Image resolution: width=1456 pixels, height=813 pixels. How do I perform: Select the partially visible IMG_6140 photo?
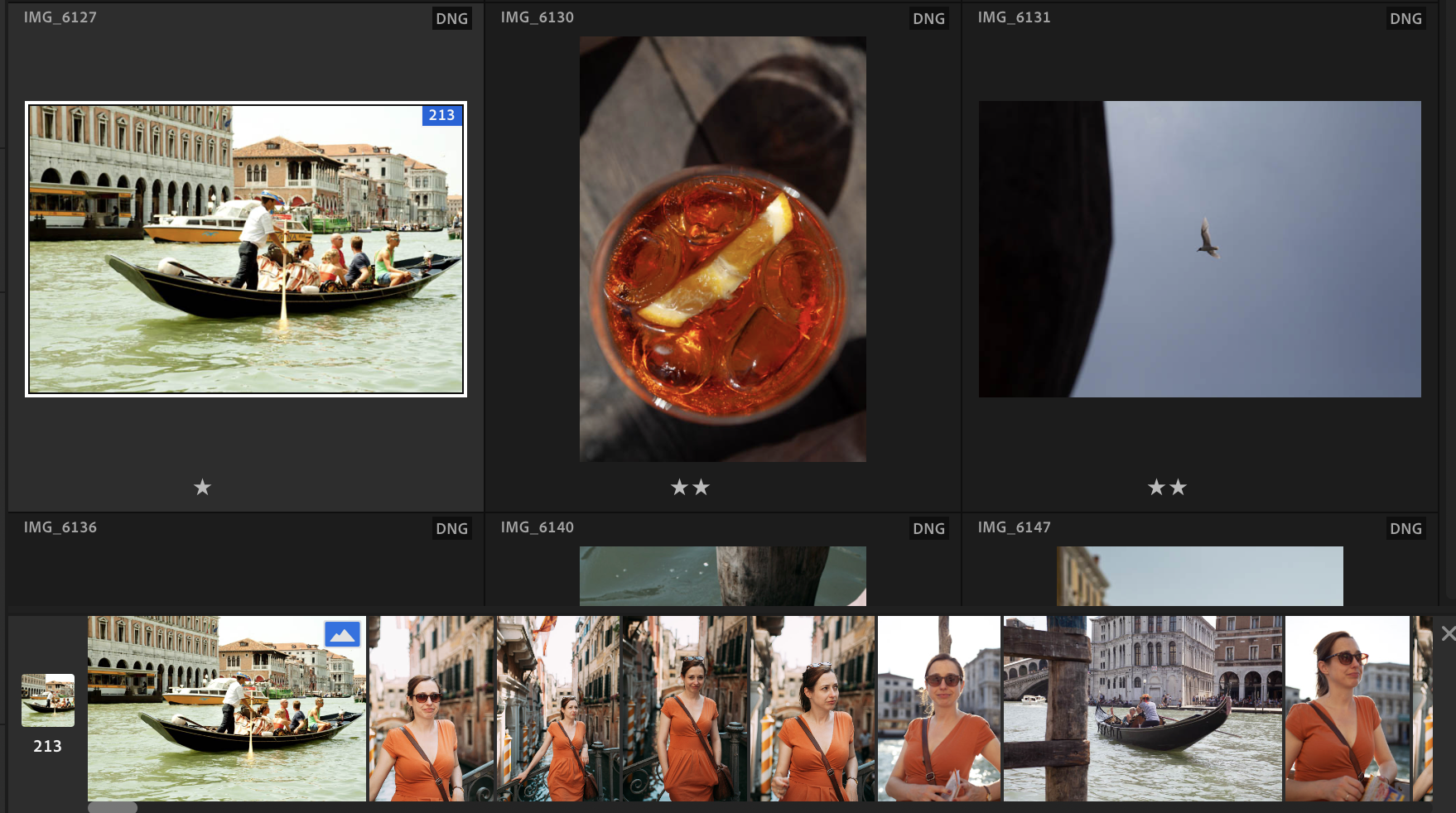click(x=723, y=576)
